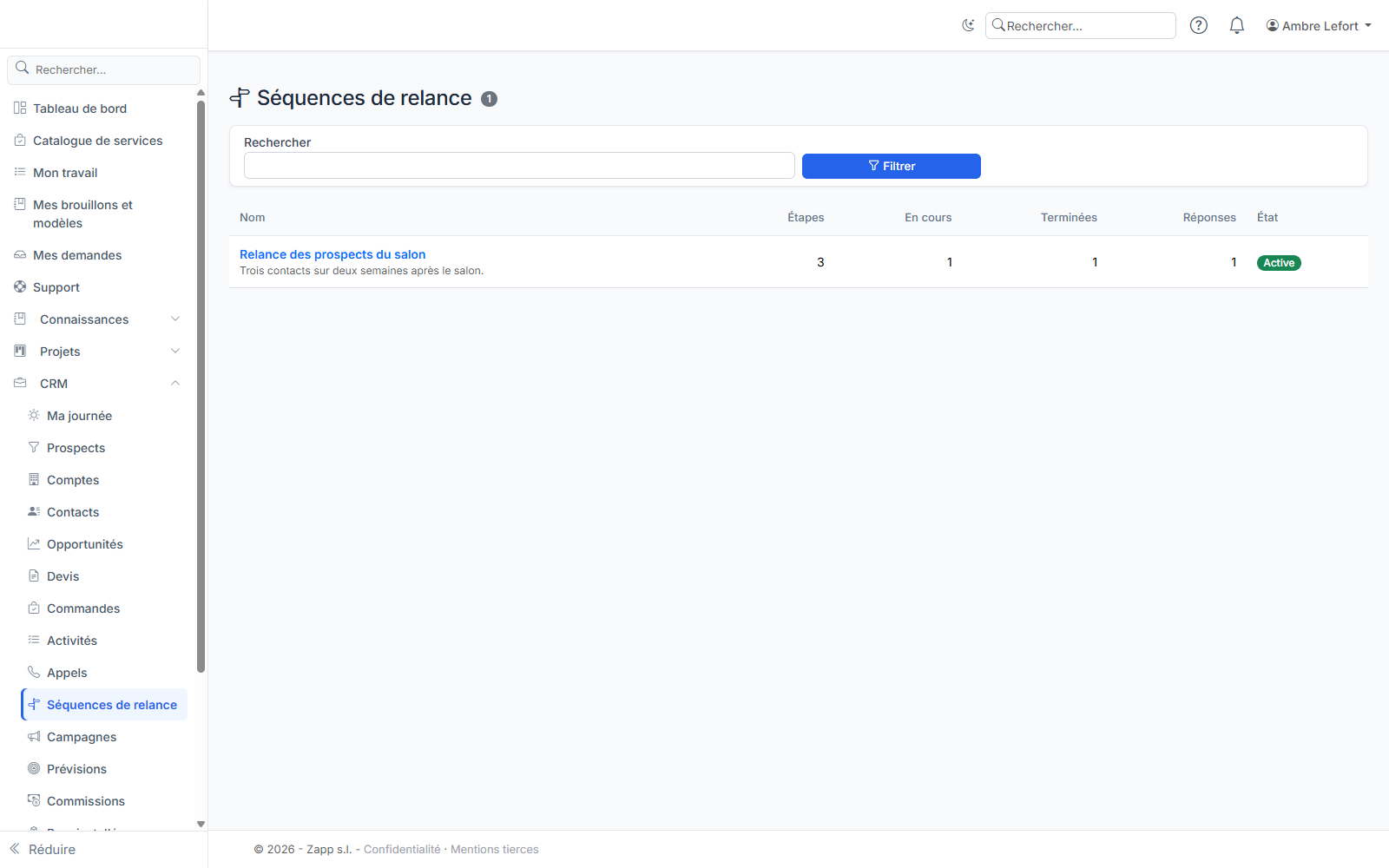The height and width of the screenshot is (868, 1389).
Task: Open notifications bell icon
Action: click(1237, 25)
